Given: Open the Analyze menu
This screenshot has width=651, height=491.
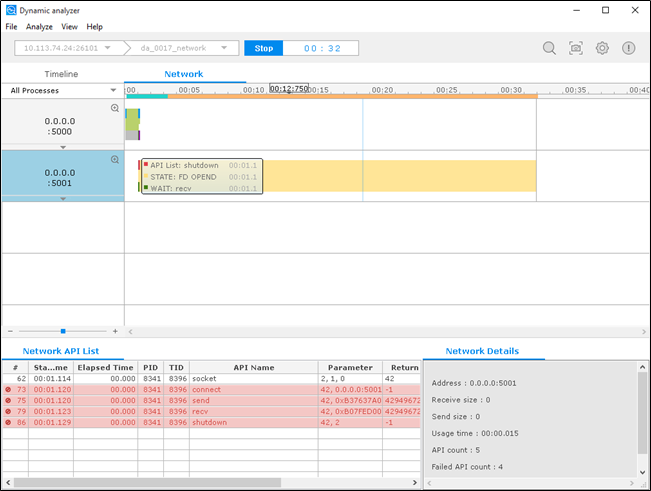Looking at the screenshot, I should click(x=39, y=26).
